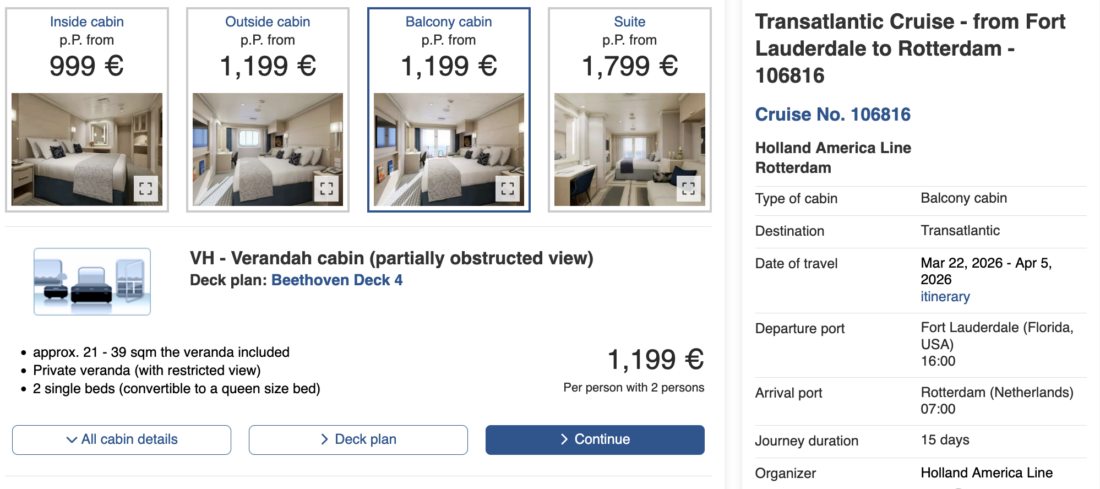Open the Deck plan button

[358, 439]
